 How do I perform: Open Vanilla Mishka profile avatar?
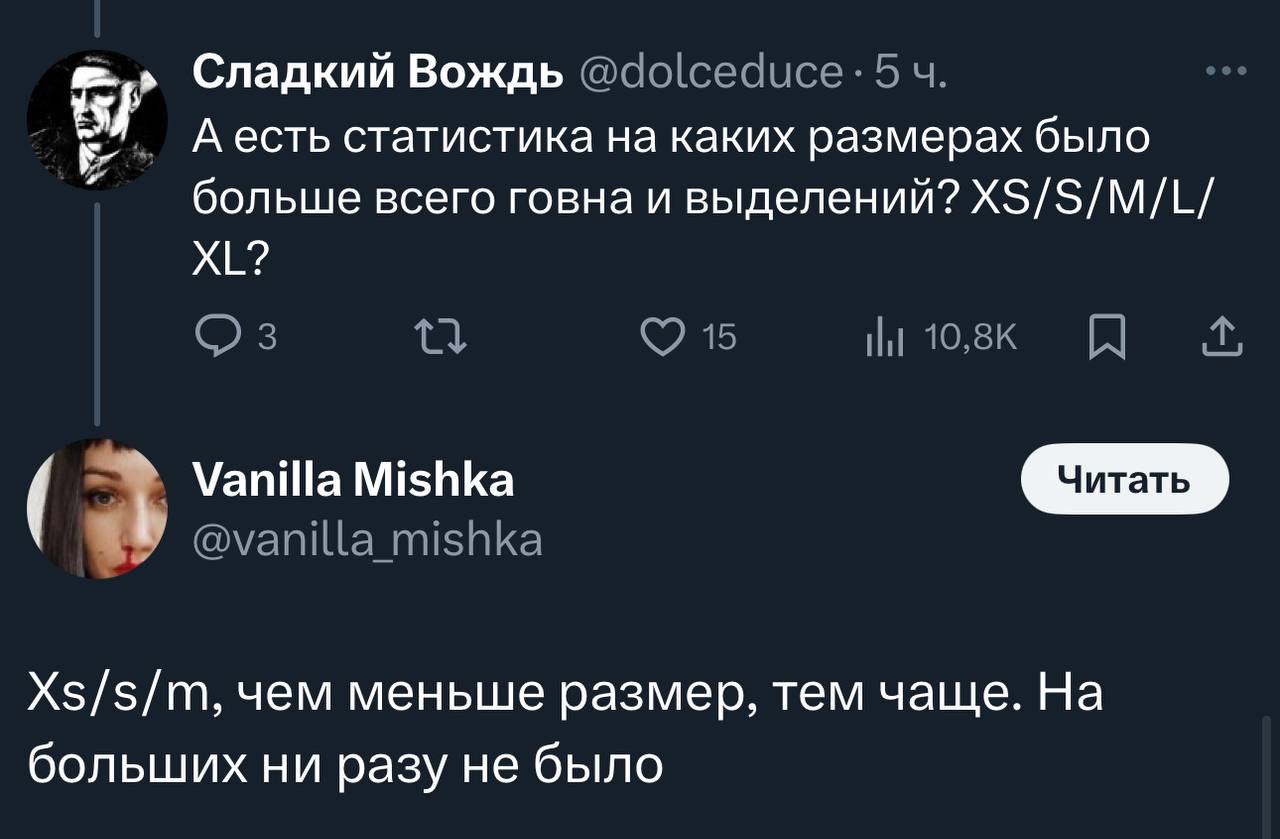point(97,508)
